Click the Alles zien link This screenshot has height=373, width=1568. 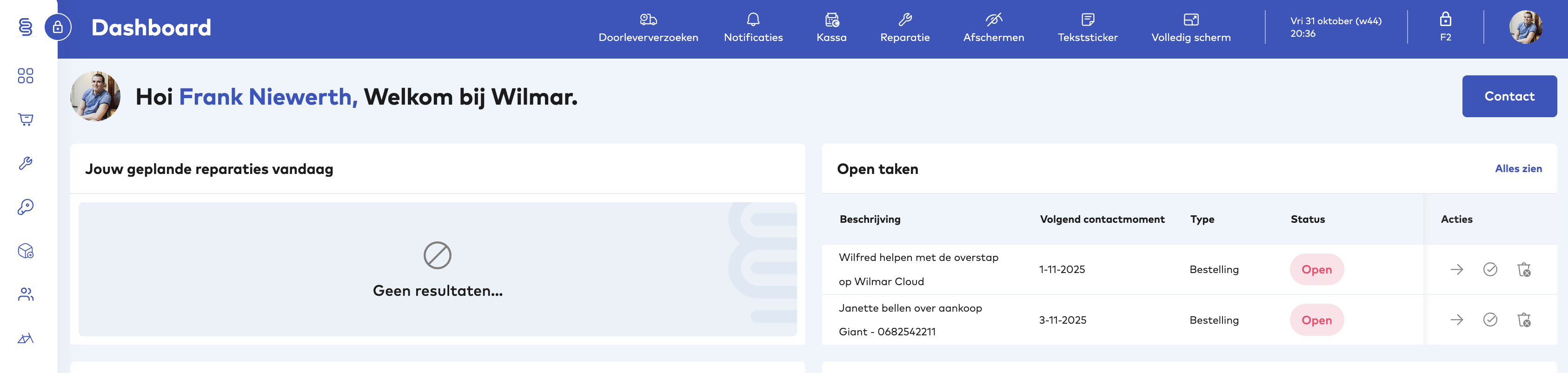(x=1518, y=168)
